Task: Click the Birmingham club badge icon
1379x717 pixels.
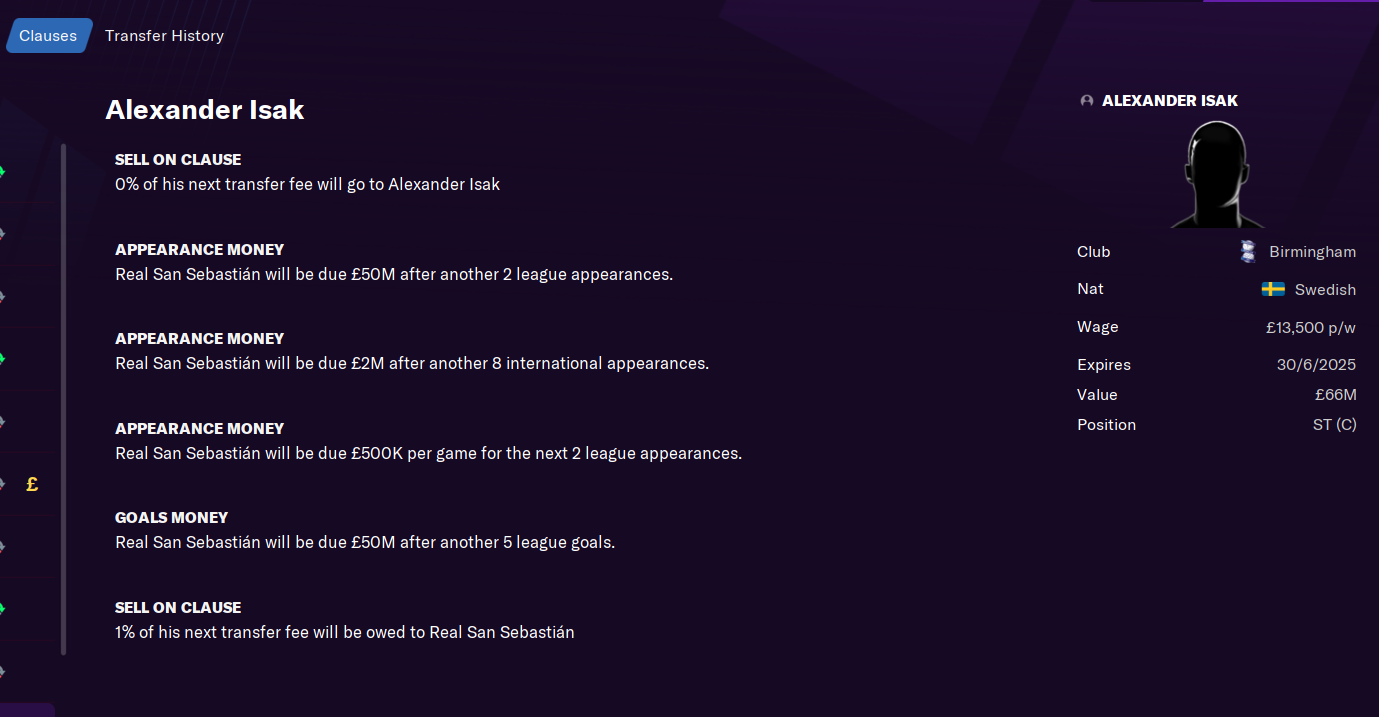Action: [x=1247, y=252]
